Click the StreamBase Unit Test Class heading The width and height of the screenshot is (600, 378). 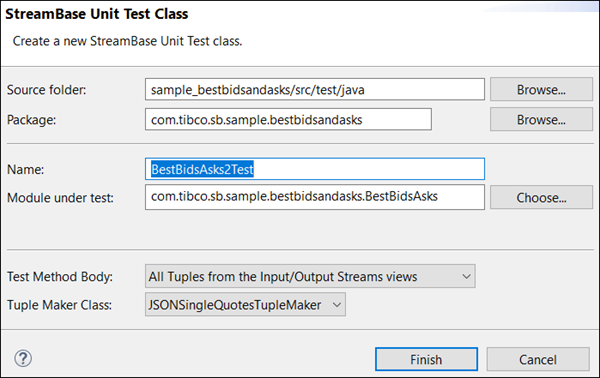coord(96,14)
